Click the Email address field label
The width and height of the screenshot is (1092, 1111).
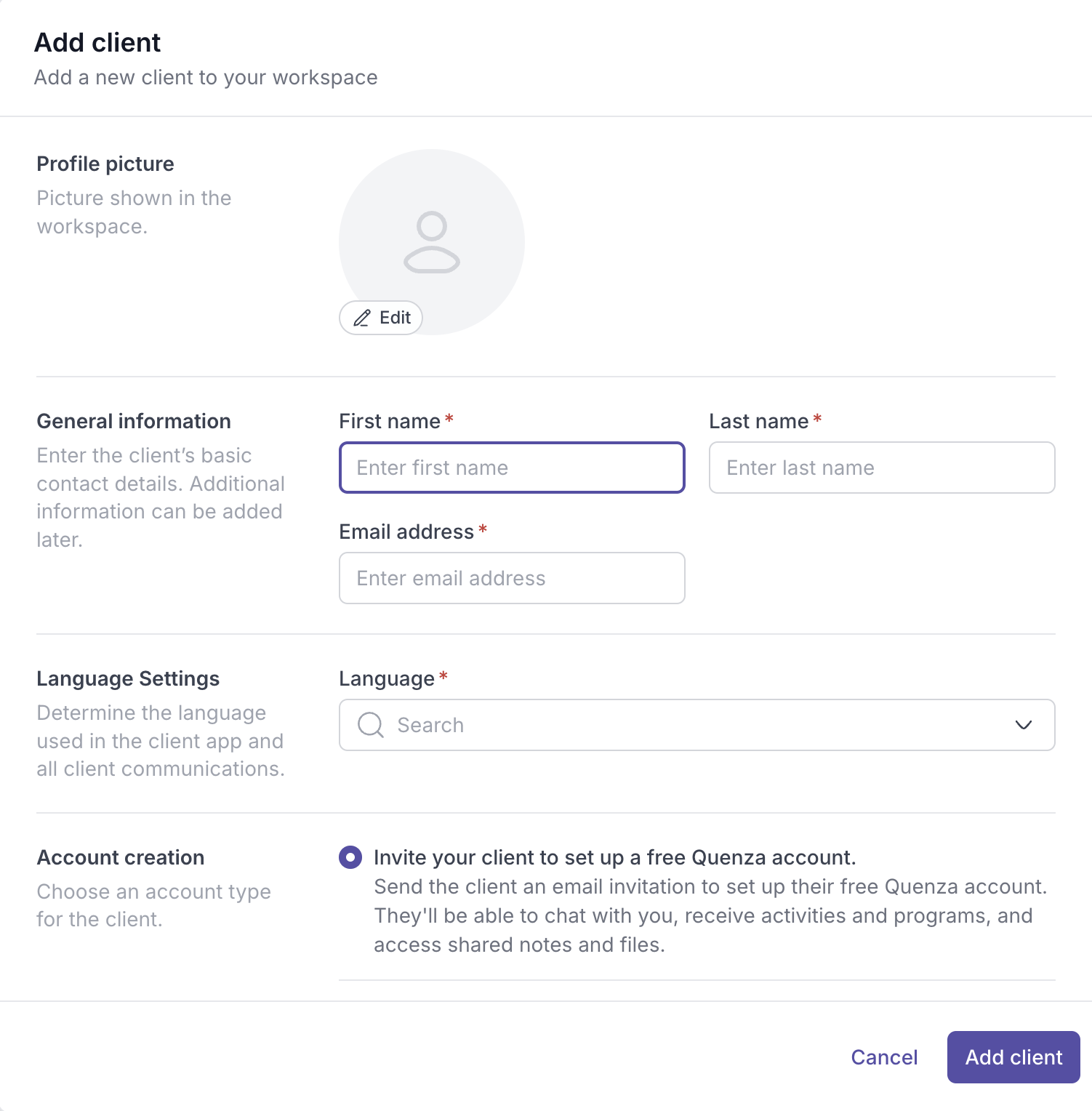(406, 532)
